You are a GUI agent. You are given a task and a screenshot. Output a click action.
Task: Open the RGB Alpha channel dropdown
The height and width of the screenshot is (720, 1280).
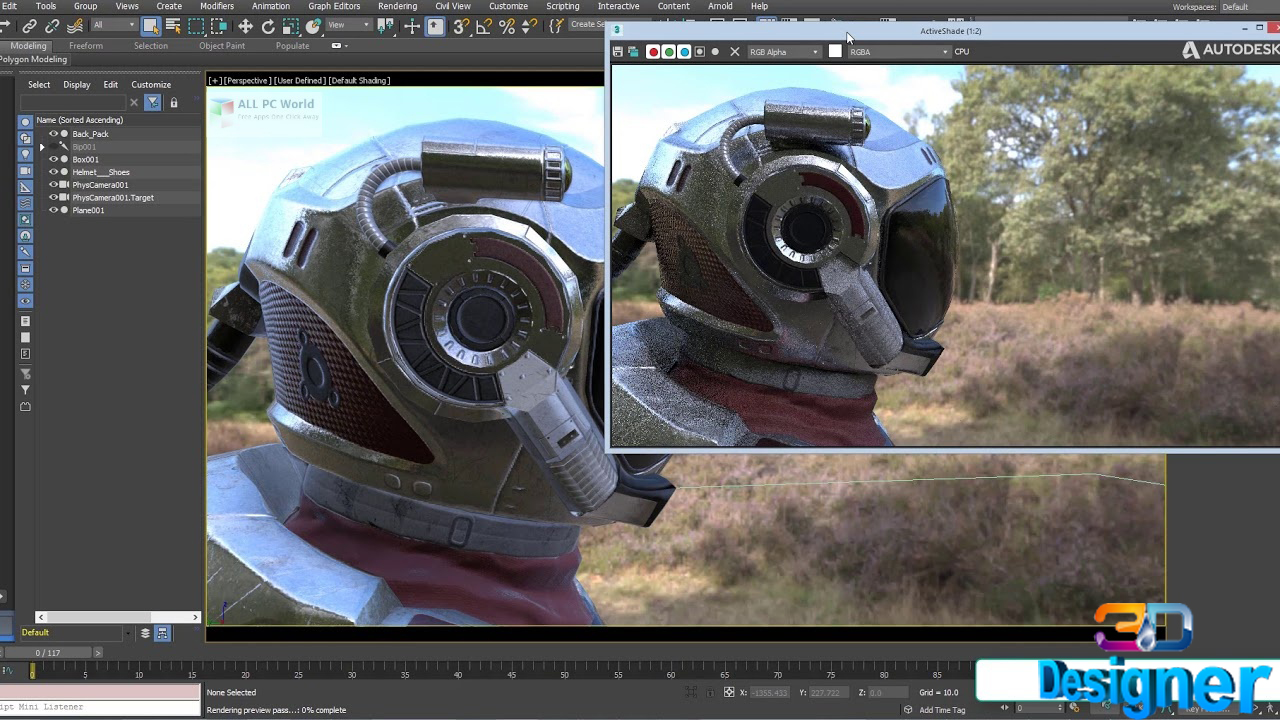pyautogui.click(x=784, y=52)
